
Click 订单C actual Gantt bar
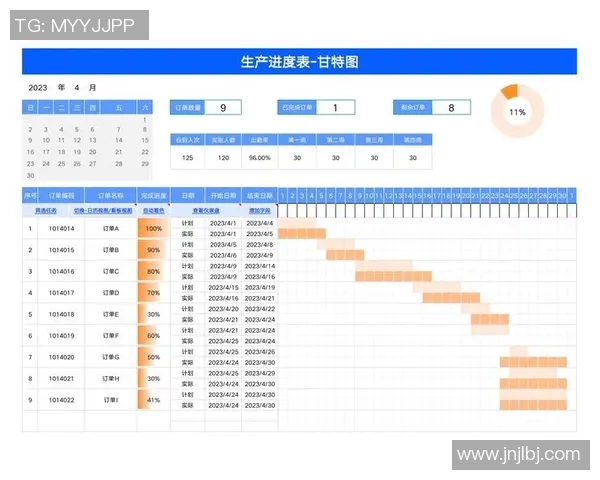393,276
